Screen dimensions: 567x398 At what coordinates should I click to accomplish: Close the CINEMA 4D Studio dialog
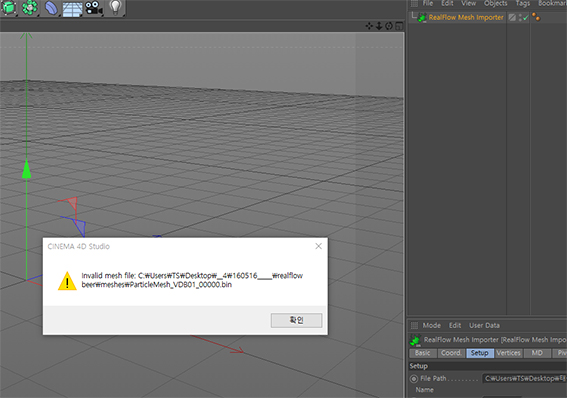pyautogui.click(x=318, y=246)
